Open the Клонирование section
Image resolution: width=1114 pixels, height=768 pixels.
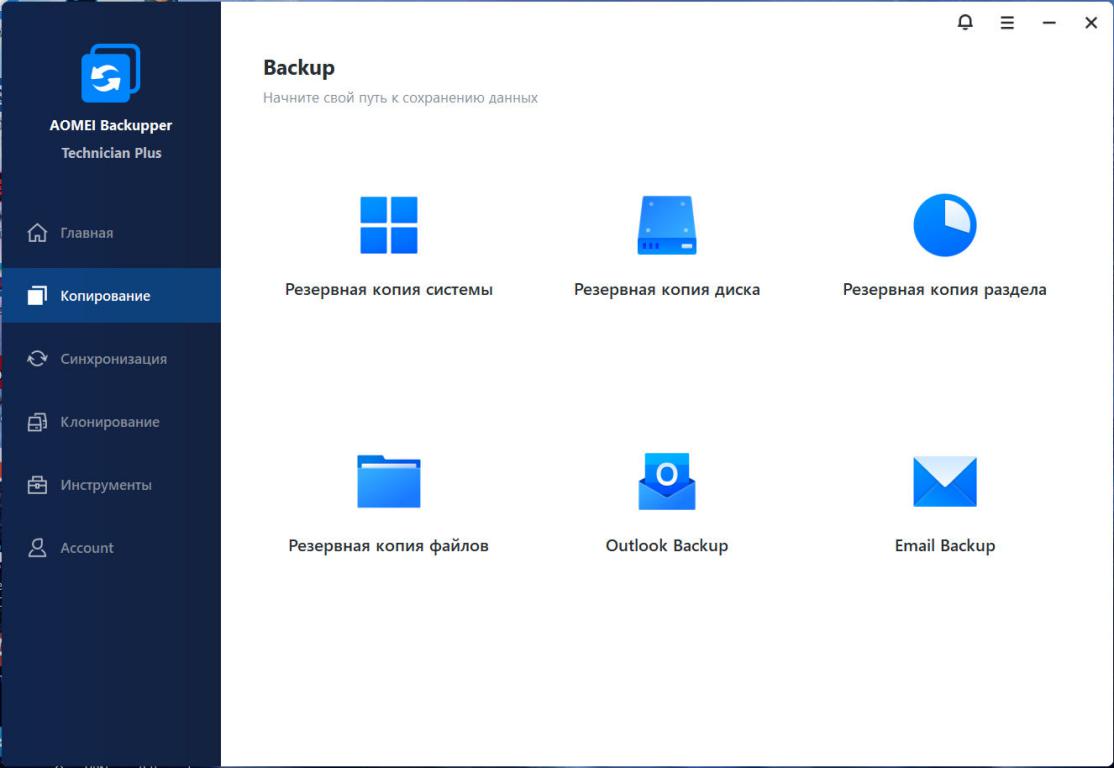pyautogui.click(x=109, y=422)
